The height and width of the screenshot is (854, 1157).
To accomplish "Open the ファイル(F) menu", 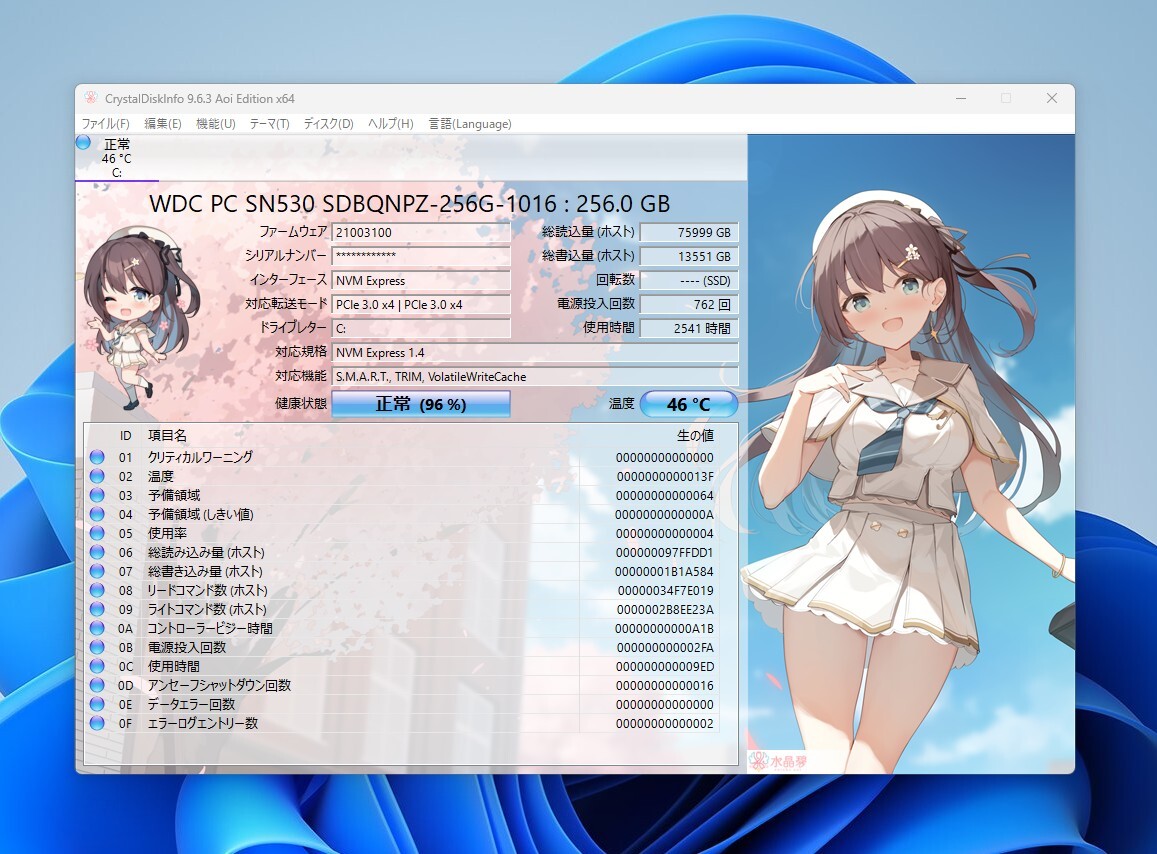I will [x=106, y=124].
